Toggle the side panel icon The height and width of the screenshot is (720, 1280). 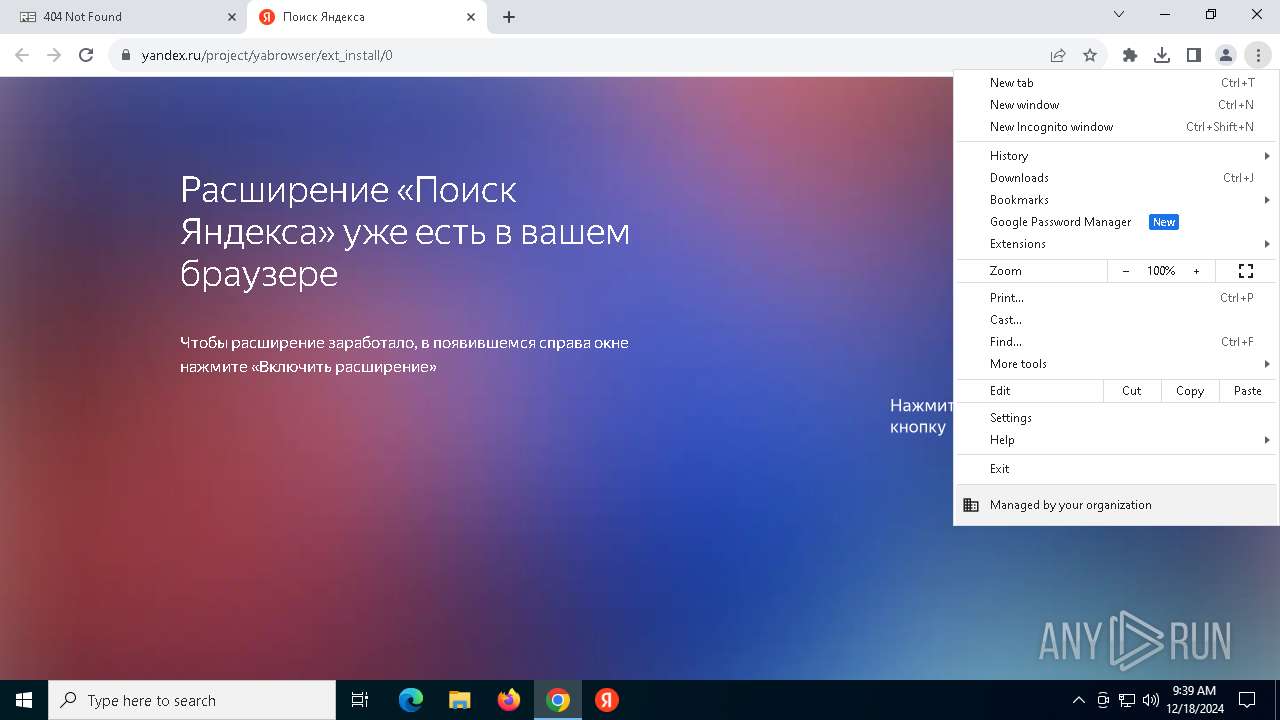1194,55
